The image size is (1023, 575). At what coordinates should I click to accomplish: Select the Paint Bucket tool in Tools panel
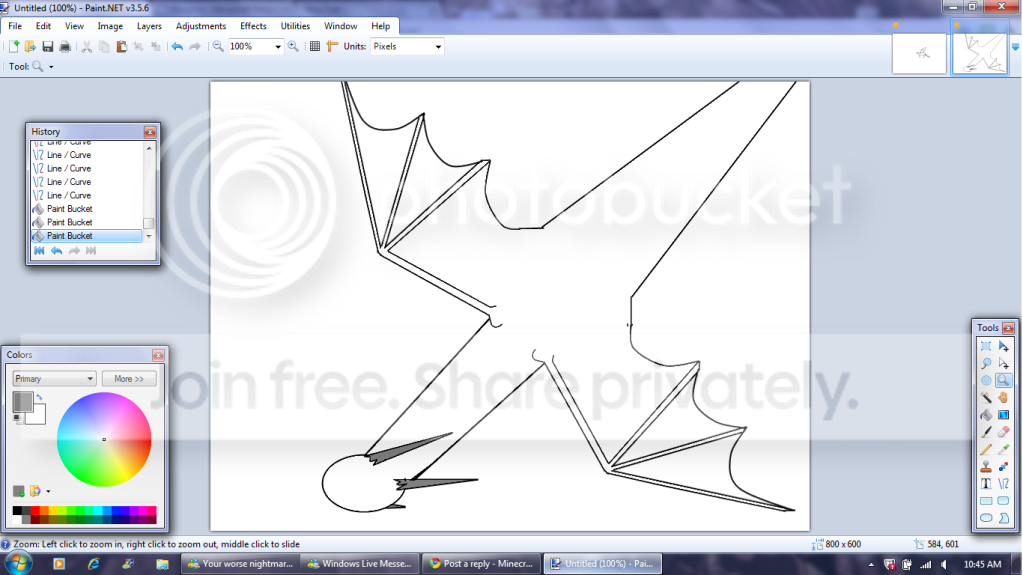[x=986, y=415]
